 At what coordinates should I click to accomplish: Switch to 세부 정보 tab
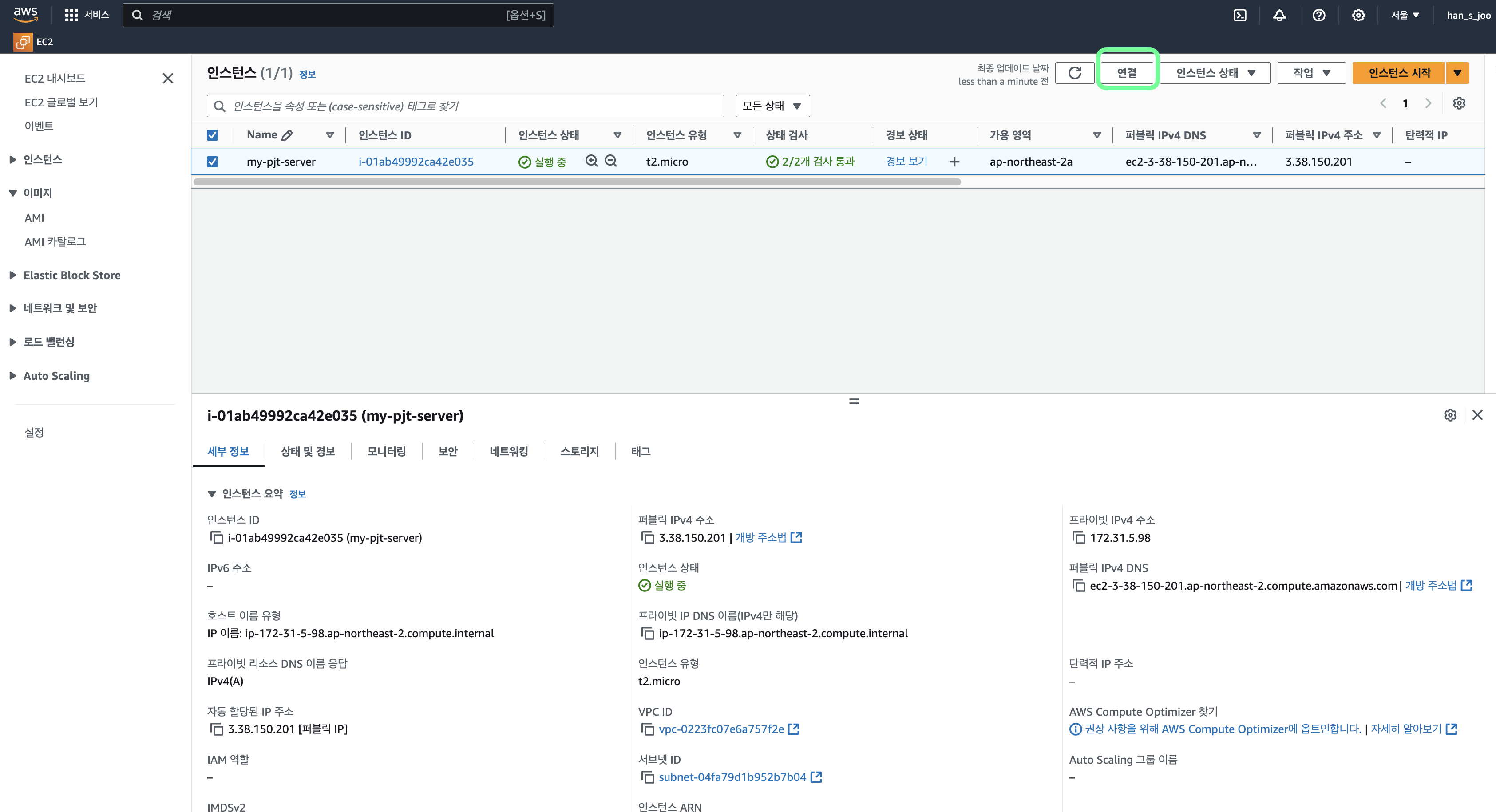point(228,451)
